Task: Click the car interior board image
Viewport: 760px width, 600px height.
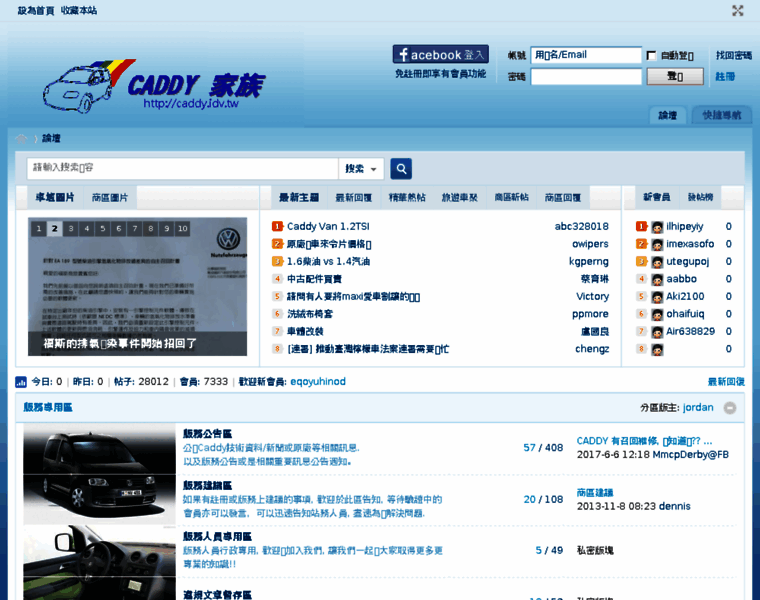Action: (99, 563)
